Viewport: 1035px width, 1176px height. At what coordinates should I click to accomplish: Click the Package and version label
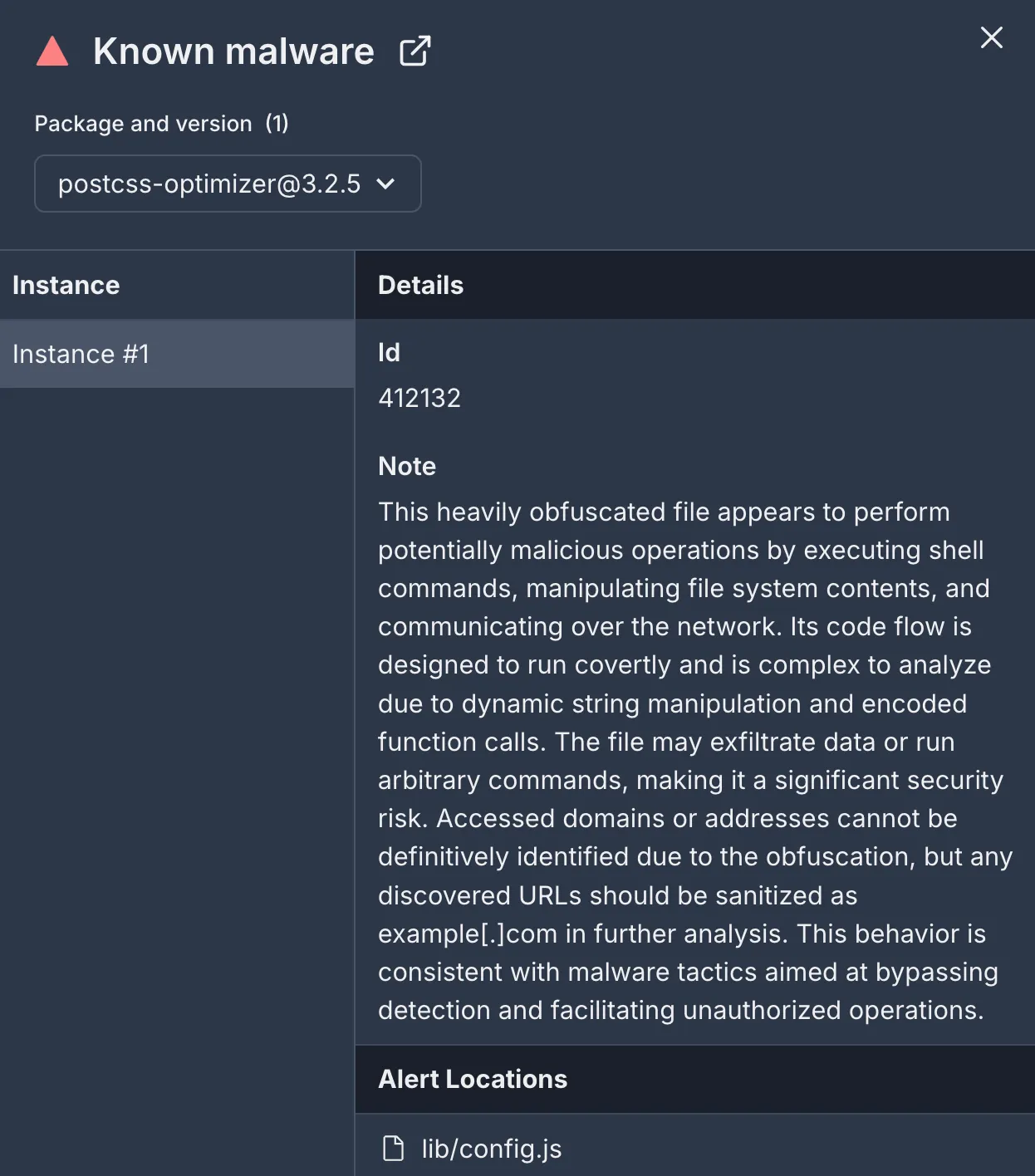pos(143,124)
